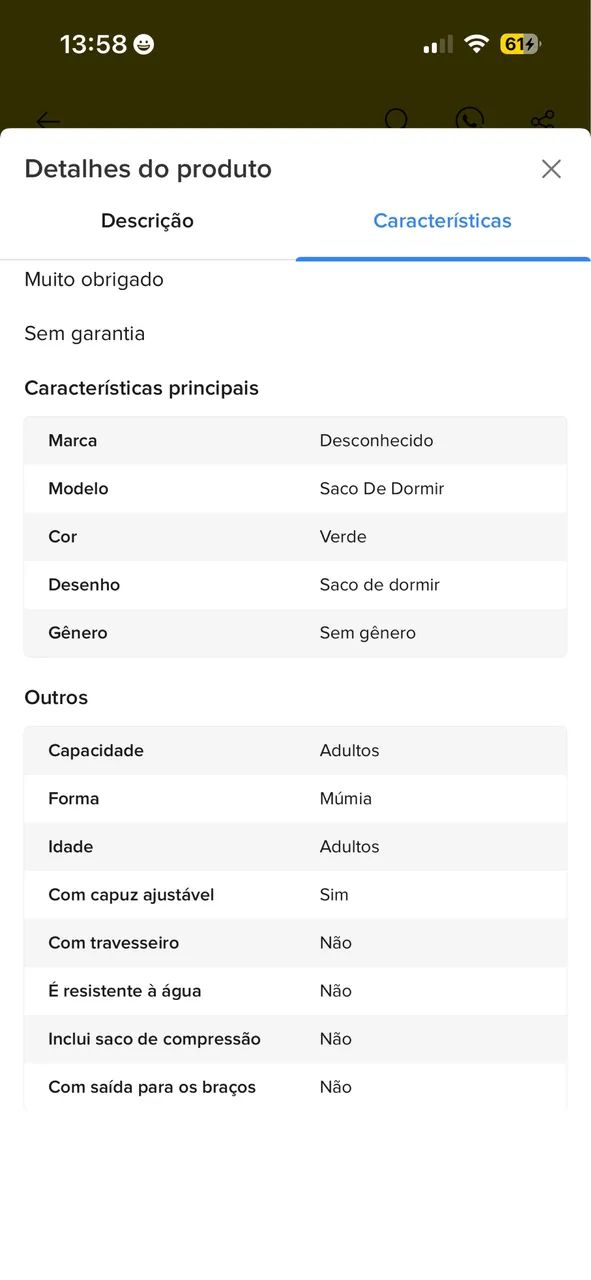Tap the cellular signal bars icon

(438, 44)
